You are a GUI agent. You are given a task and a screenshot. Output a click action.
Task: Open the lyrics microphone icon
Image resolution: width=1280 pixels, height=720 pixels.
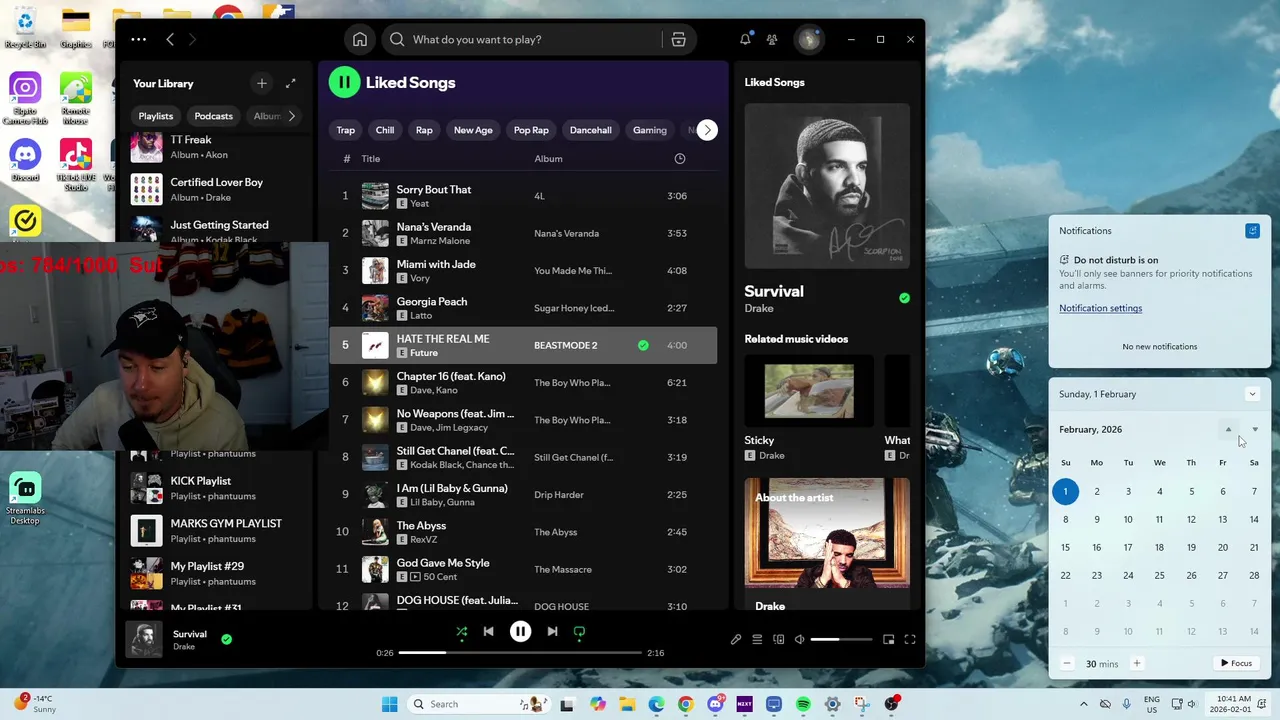(736, 640)
